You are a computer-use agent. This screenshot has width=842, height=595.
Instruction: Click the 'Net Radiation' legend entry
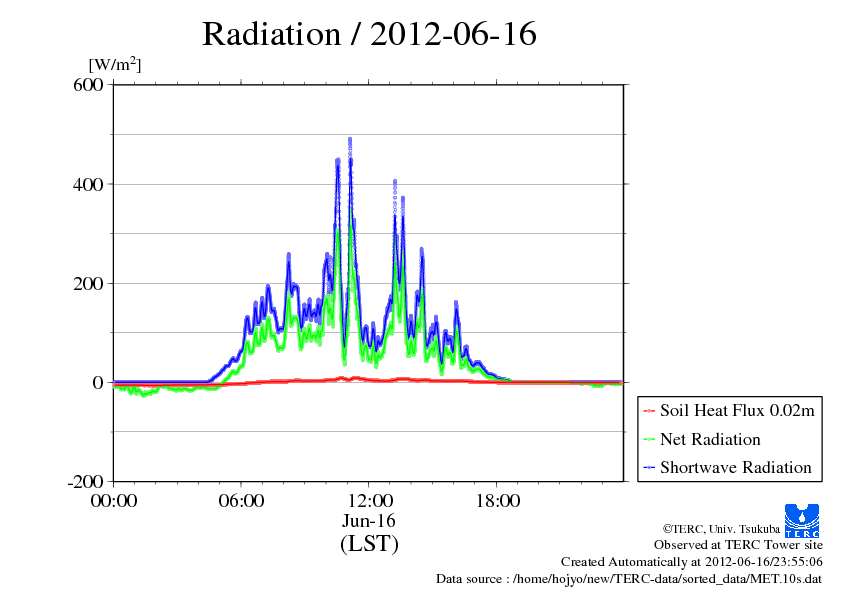702,439
